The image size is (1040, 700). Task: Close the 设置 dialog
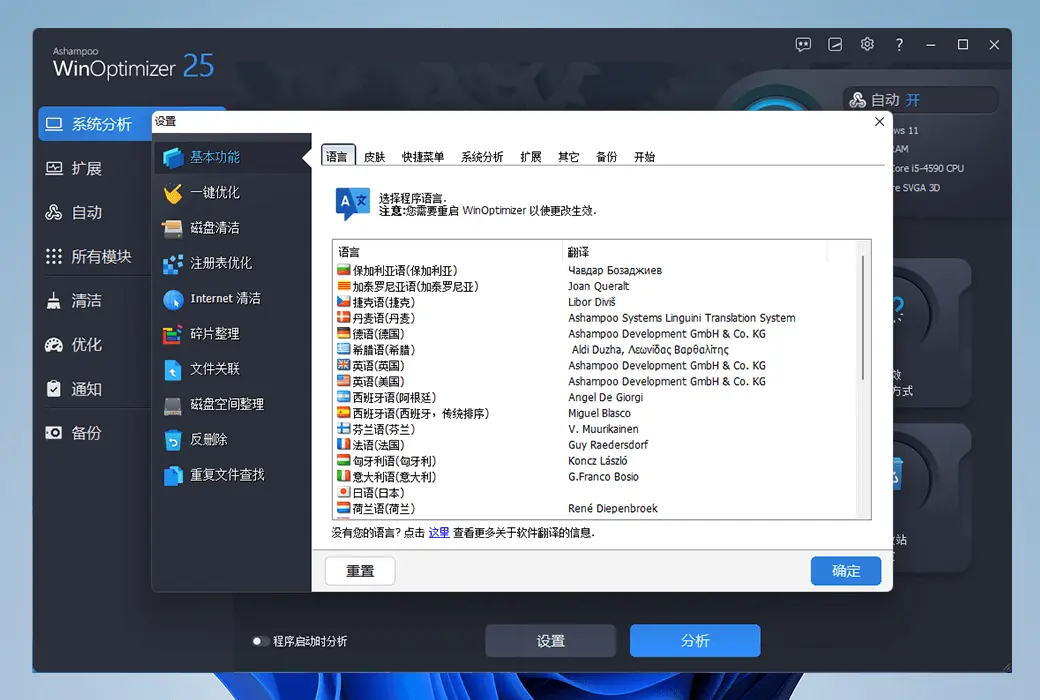click(879, 121)
